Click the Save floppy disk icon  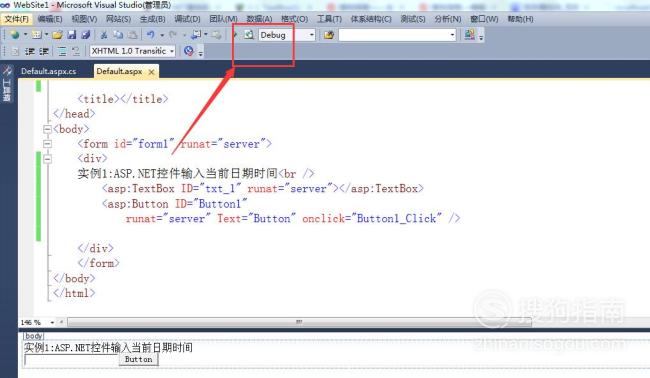point(72,35)
